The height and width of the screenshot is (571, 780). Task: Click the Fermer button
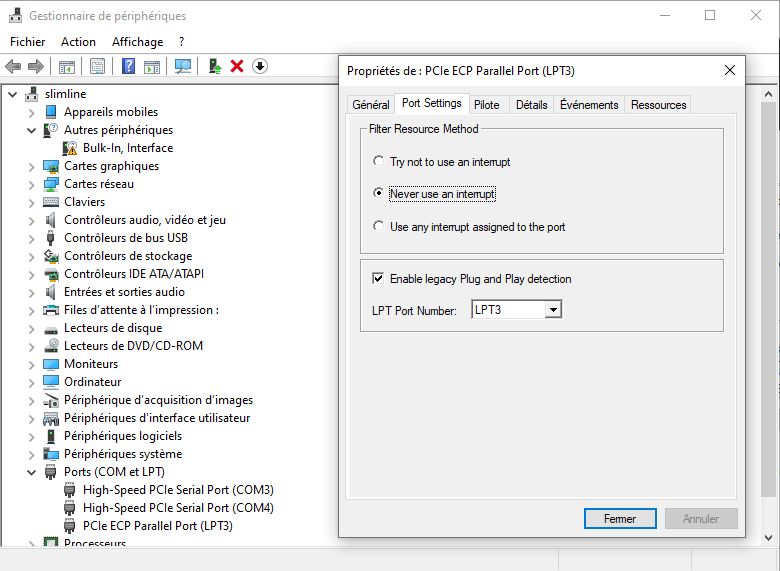(x=620, y=519)
